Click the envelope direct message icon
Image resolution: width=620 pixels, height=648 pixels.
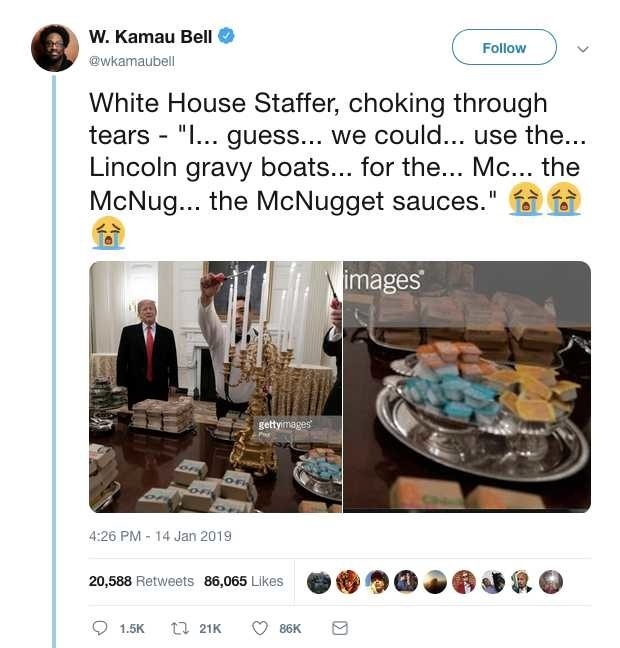(339, 628)
